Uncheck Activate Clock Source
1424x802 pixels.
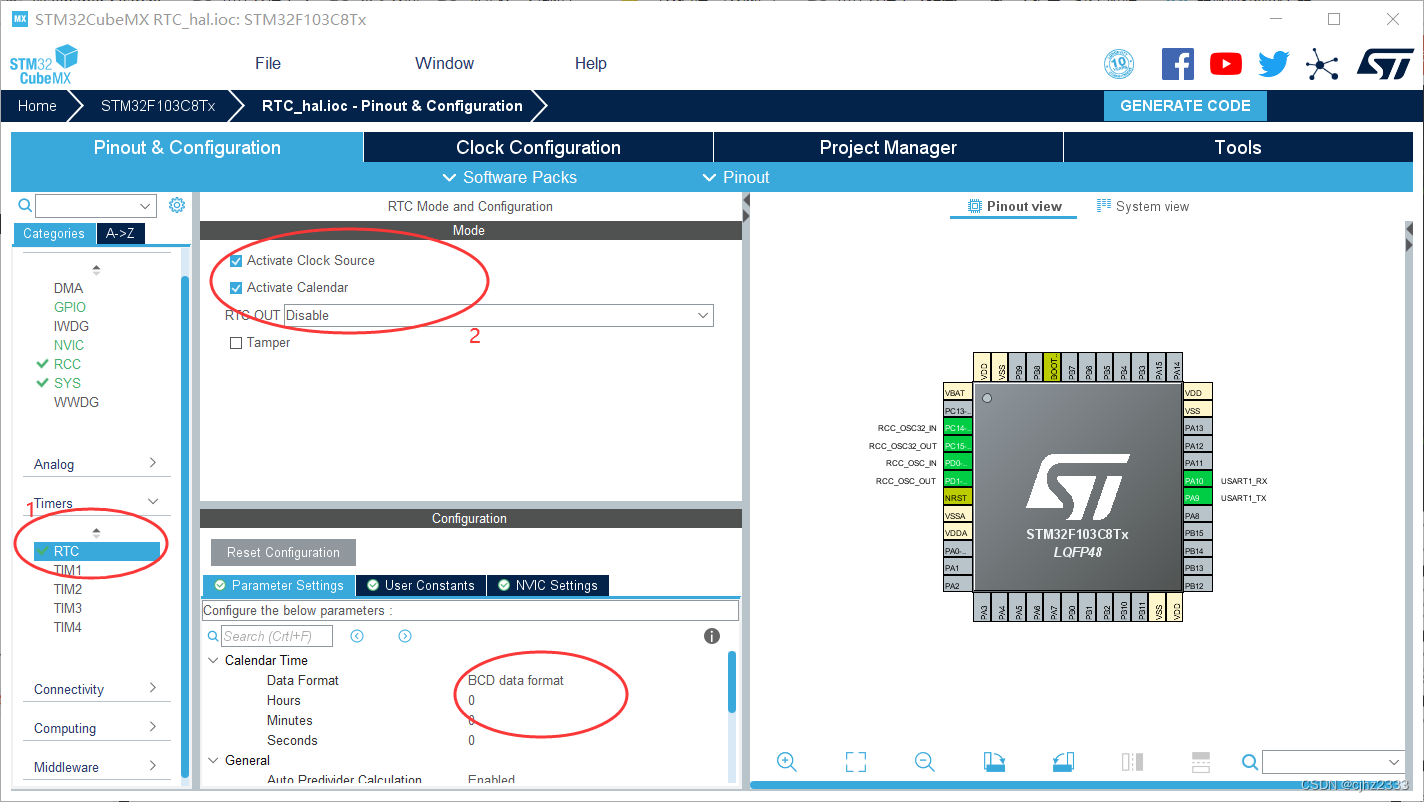point(236,261)
